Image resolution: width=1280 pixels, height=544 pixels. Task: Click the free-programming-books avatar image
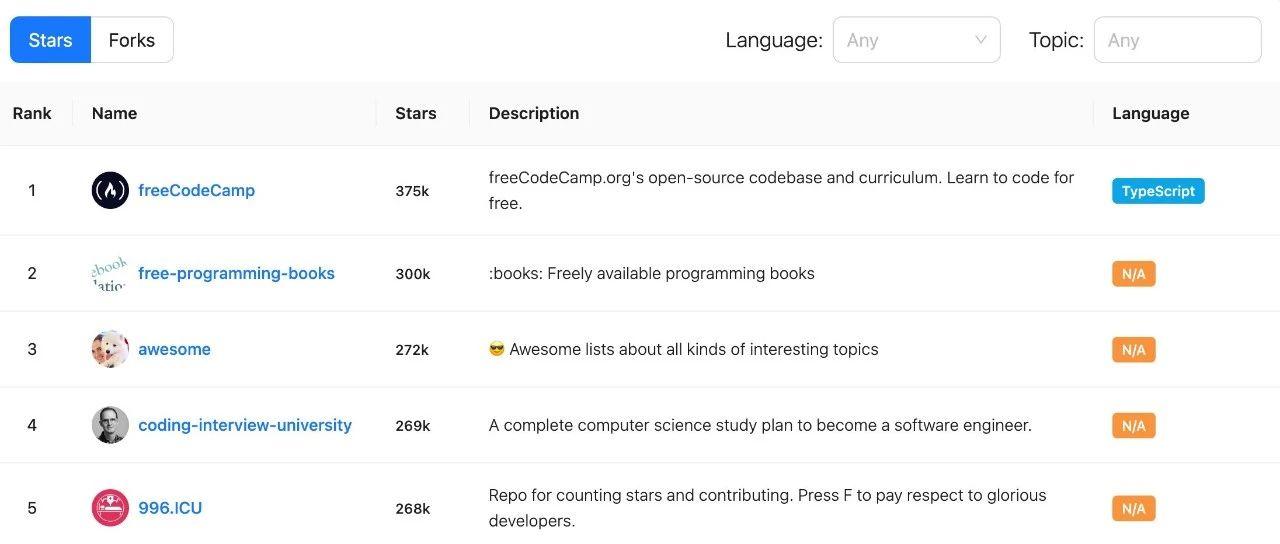click(110, 273)
